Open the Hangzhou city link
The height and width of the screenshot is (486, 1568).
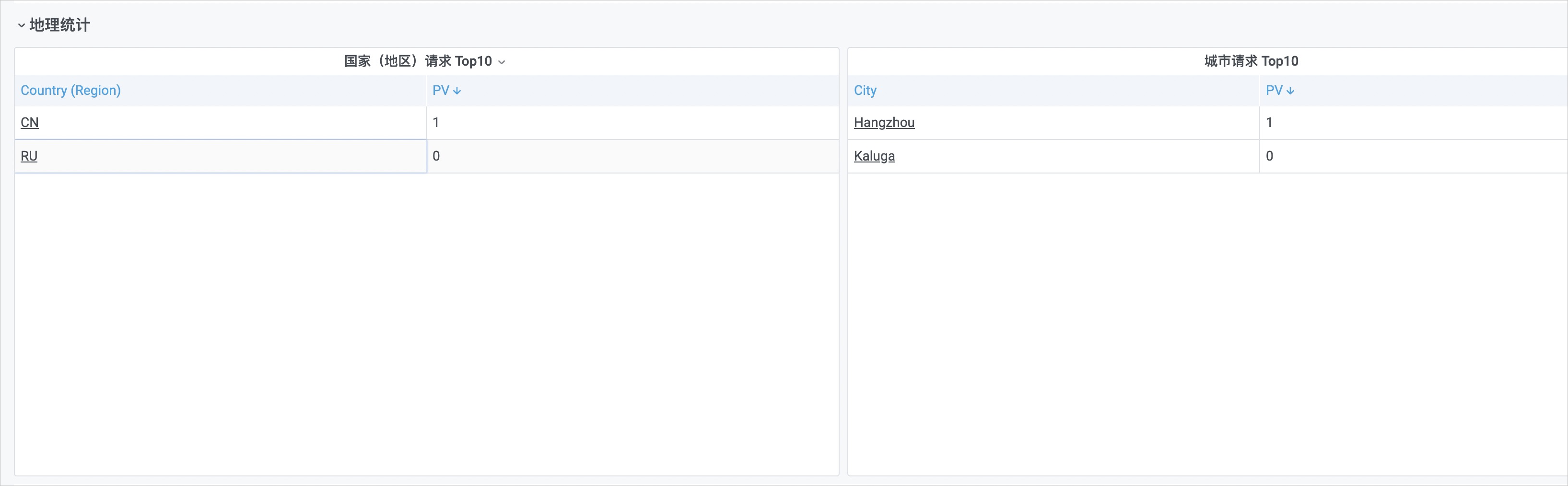tap(884, 122)
